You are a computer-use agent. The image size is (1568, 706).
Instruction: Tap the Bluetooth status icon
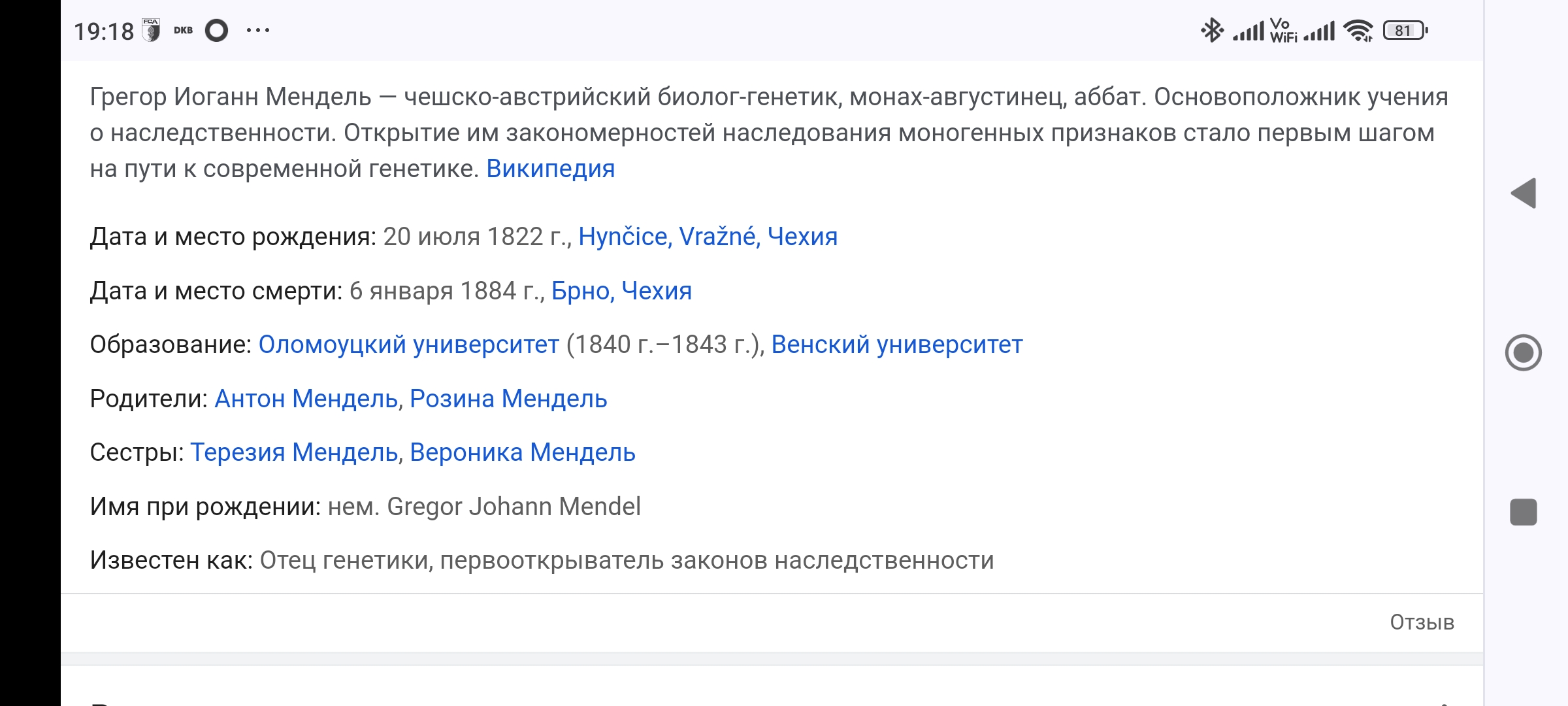pos(1212,30)
